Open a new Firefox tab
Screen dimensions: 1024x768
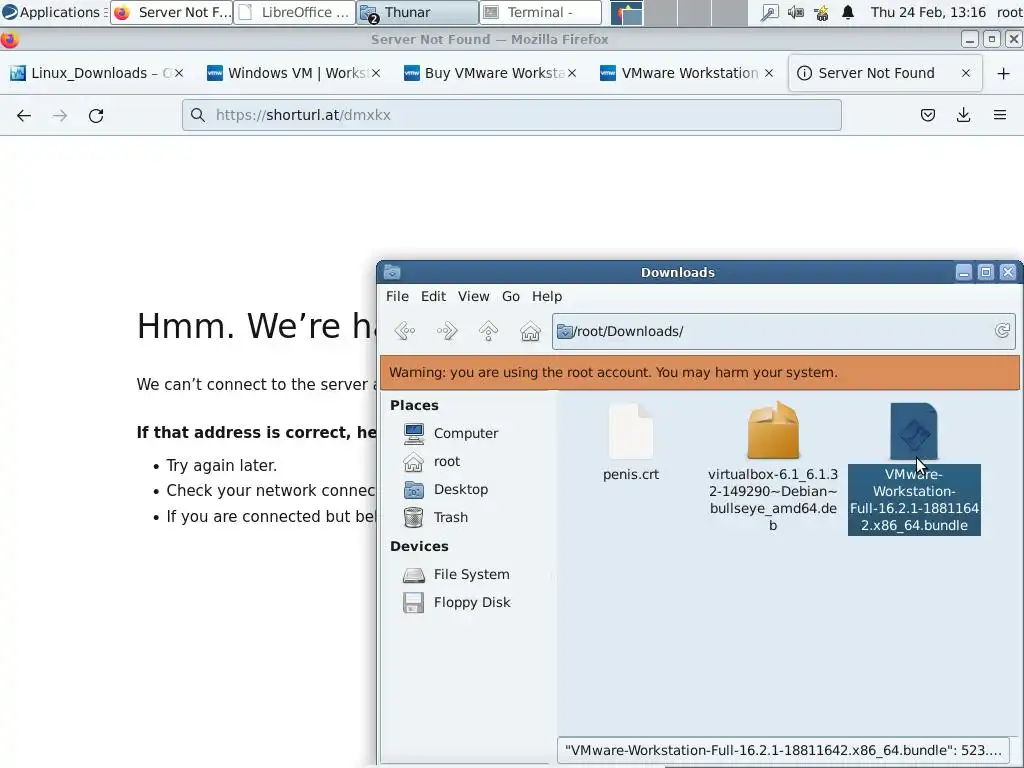tap(1004, 73)
